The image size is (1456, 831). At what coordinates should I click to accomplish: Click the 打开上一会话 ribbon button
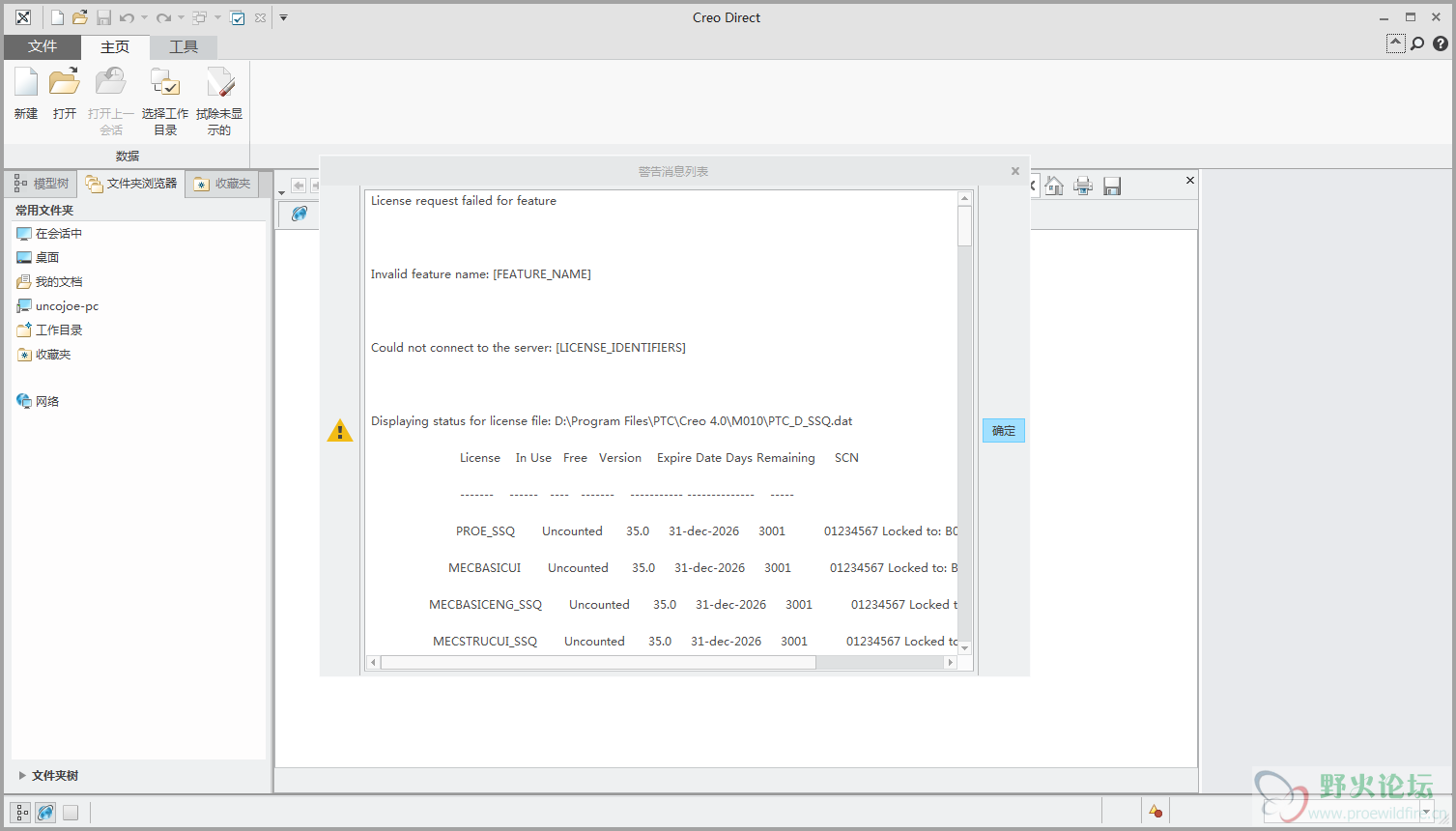coord(111,101)
